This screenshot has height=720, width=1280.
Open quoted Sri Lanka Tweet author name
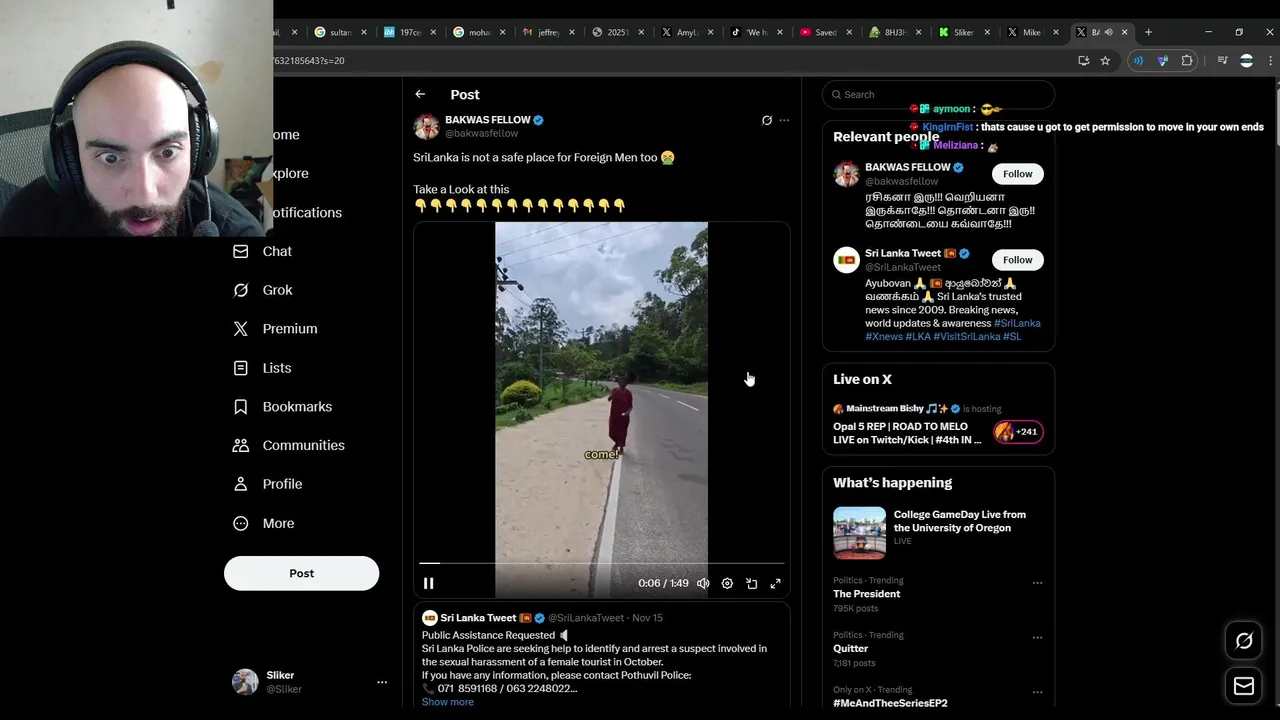click(x=478, y=618)
